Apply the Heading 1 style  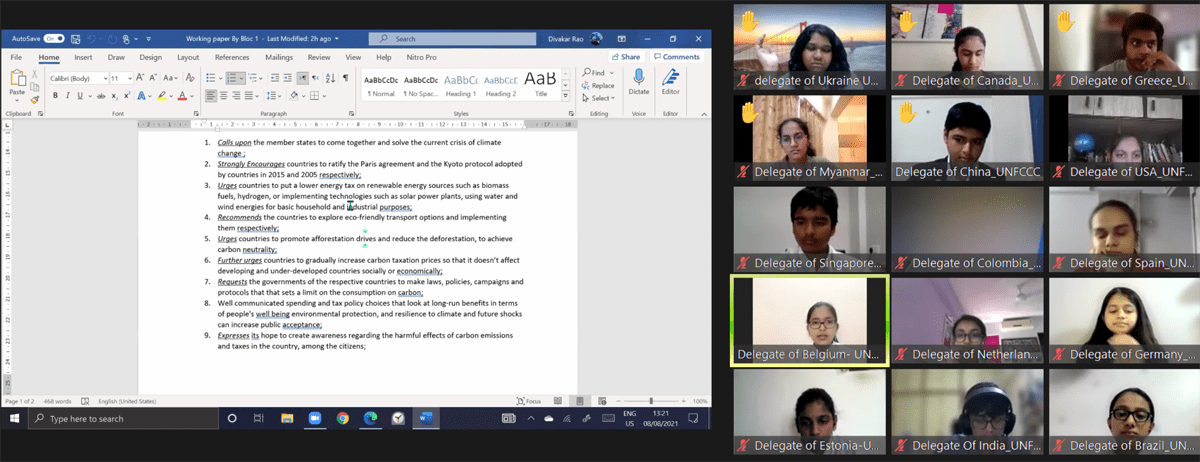pos(460,84)
